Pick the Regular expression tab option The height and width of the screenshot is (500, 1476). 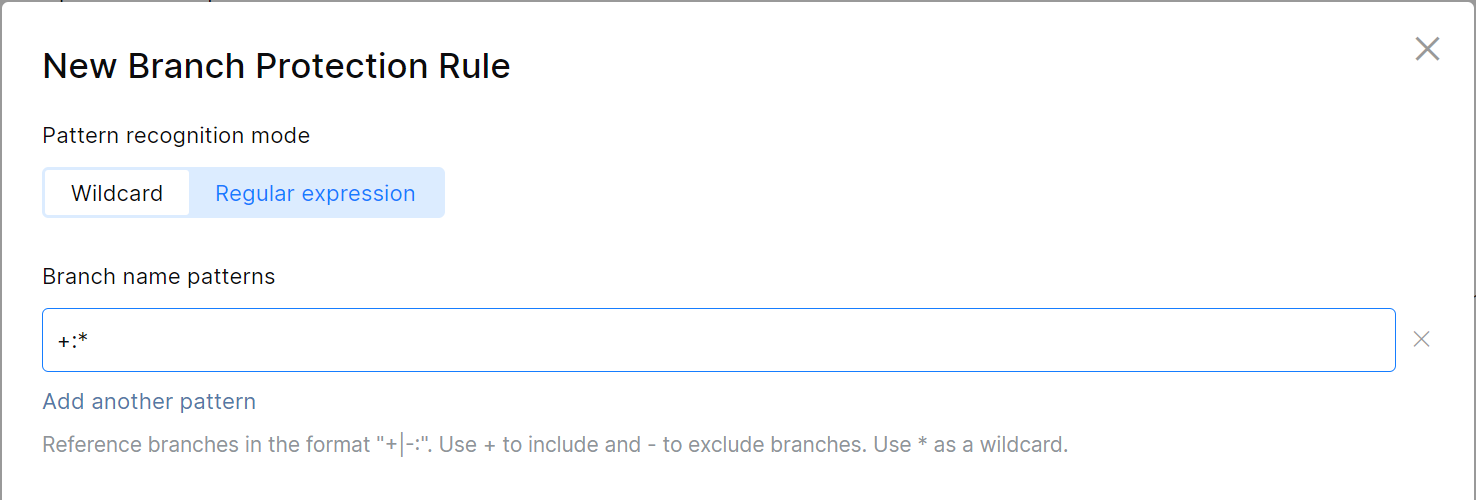click(x=315, y=193)
